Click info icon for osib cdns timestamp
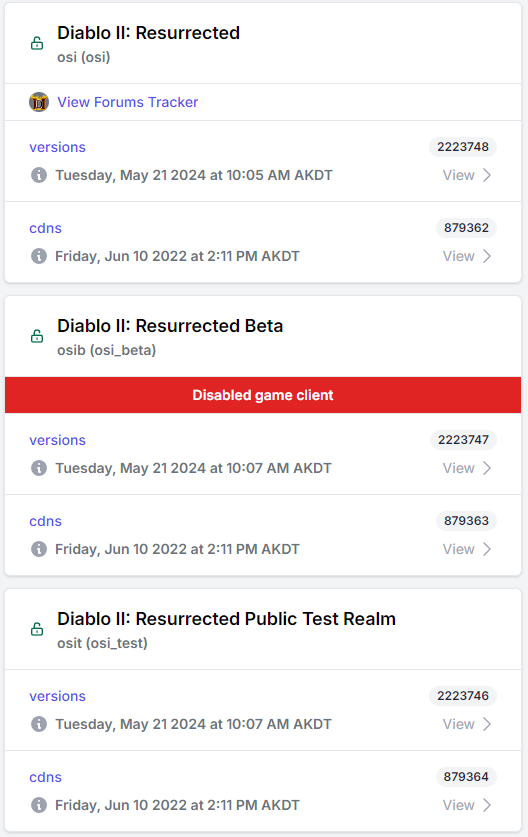Screen dimensions: 528x837 click(39, 549)
